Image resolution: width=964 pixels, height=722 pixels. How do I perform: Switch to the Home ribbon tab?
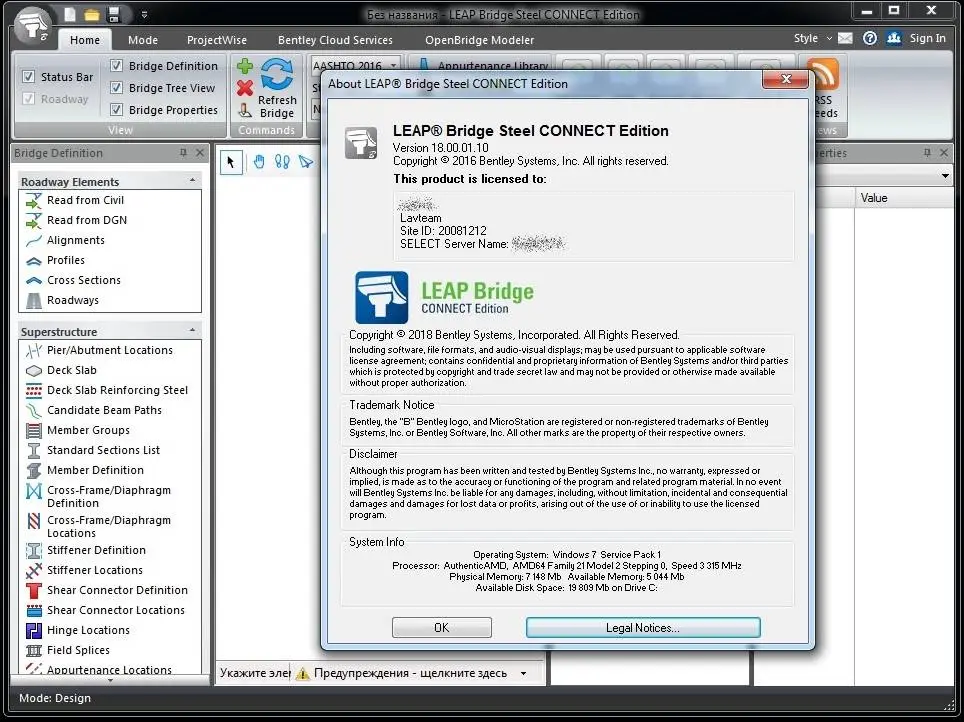tap(85, 40)
